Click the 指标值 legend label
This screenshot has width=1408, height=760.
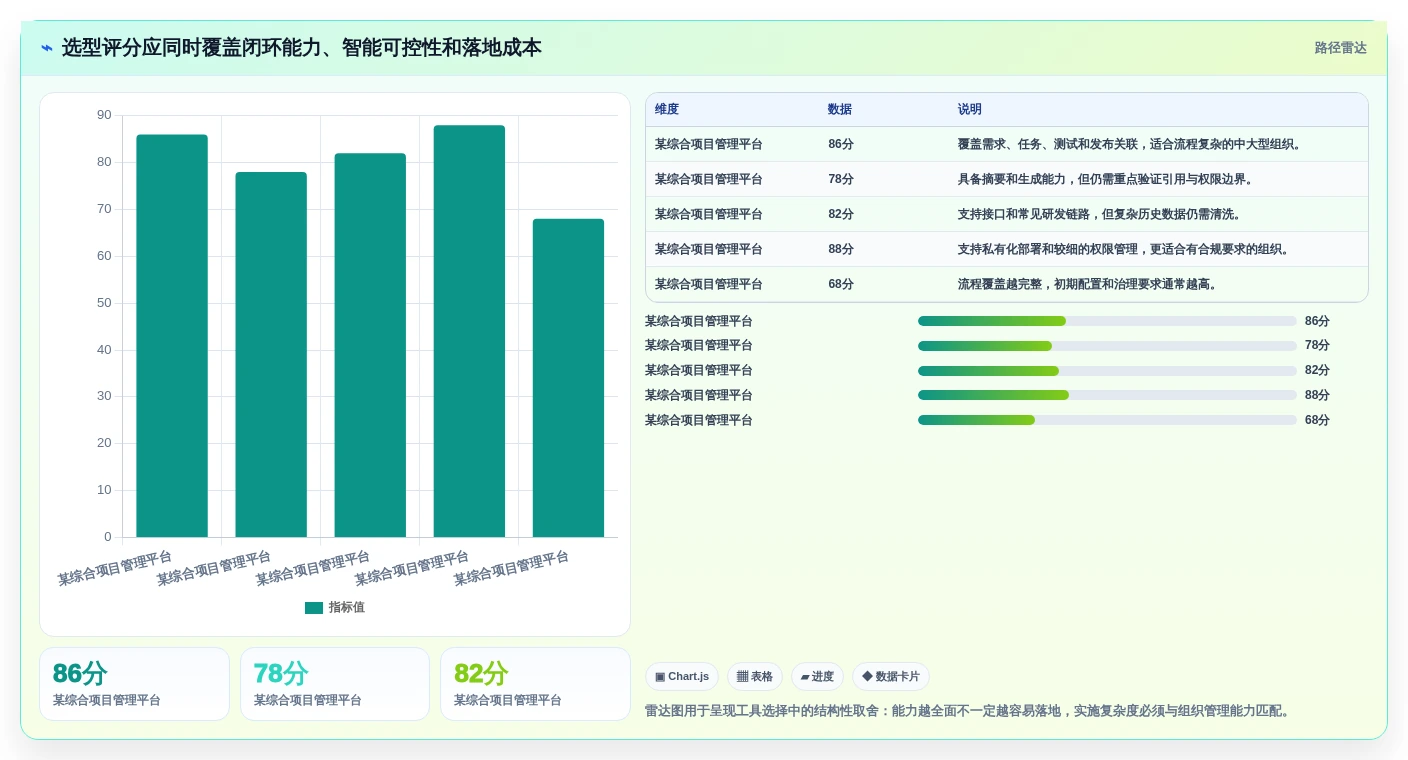click(x=347, y=607)
